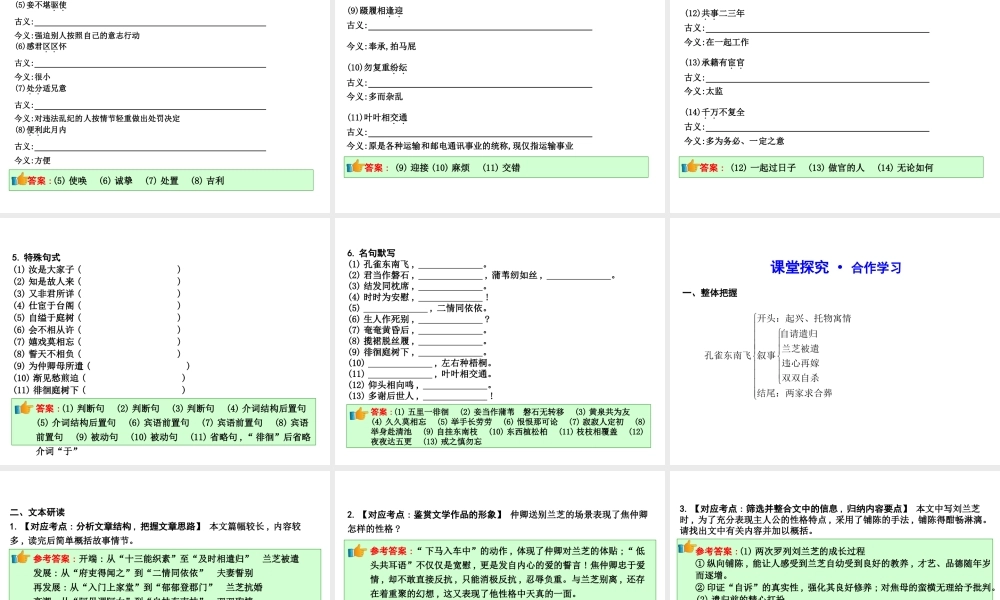Click the diagram root label 孔雀东南飞

(x=727, y=355)
